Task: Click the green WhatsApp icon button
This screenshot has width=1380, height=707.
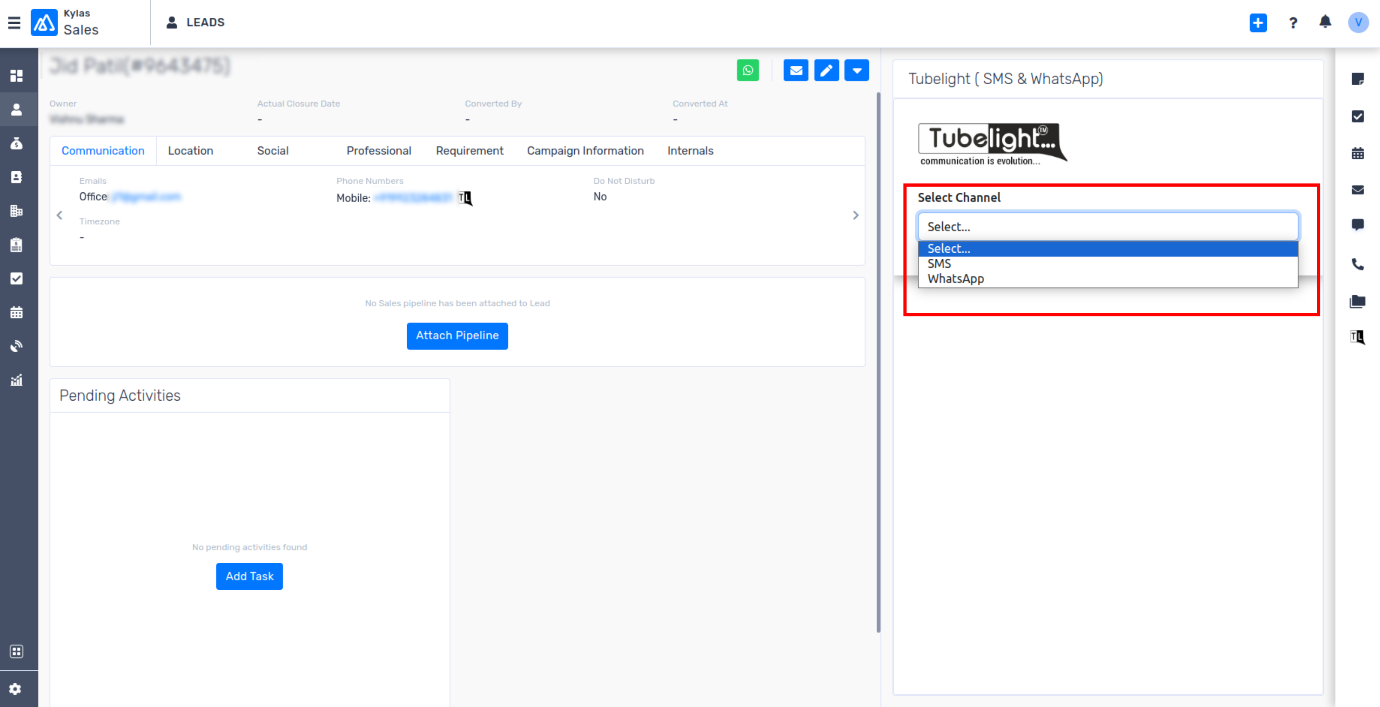Action: click(748, 70)
